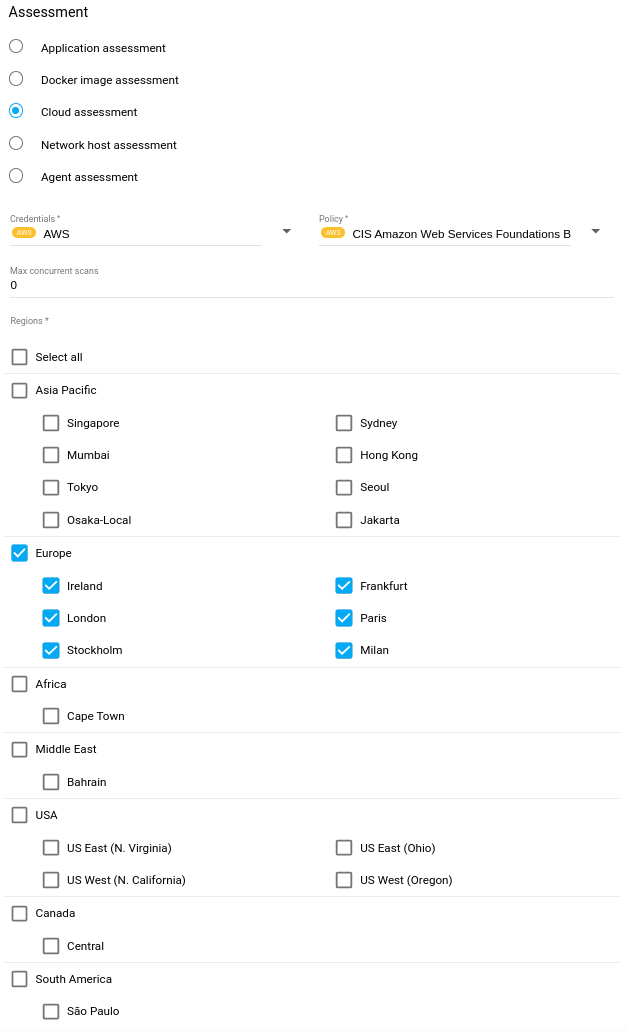627x1031 pixels.
Task: Uncheck the Europe group checkbox
Action: pos(19,553)
